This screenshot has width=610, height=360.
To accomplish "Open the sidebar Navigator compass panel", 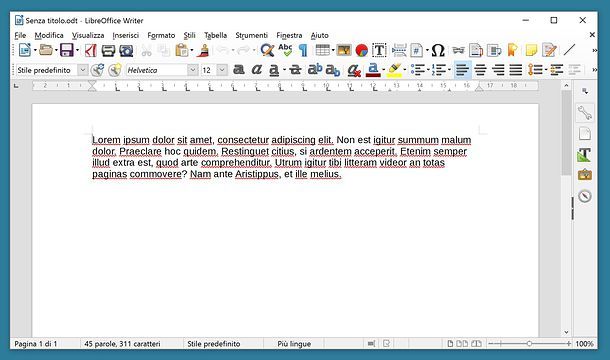I will (584, 196).
